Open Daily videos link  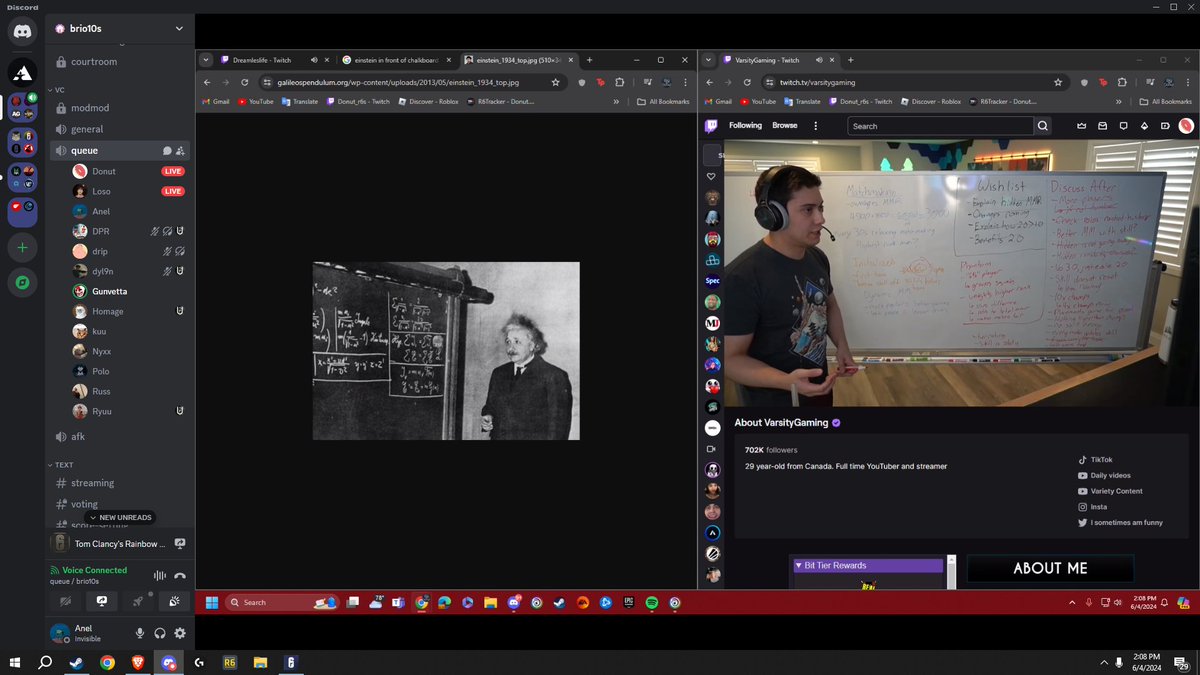[x=1104, y=476]
